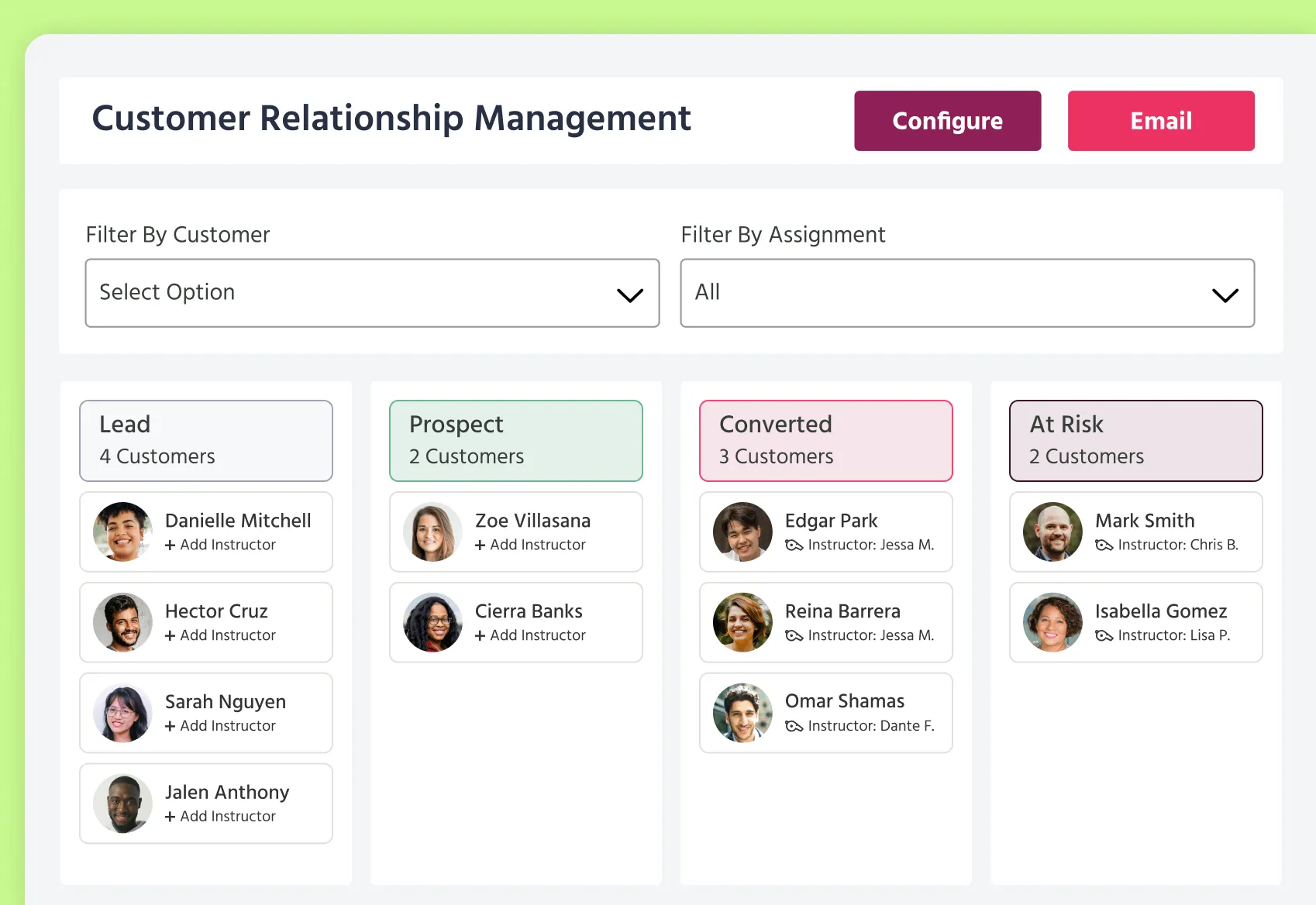Click the instructor icon under Mark Smith
1316x905 pixels.
(1104, 545)
